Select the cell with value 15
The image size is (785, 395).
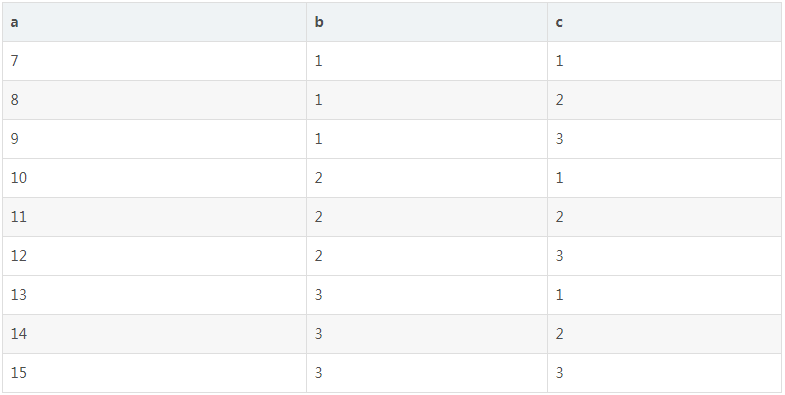[x=154, y=373]
